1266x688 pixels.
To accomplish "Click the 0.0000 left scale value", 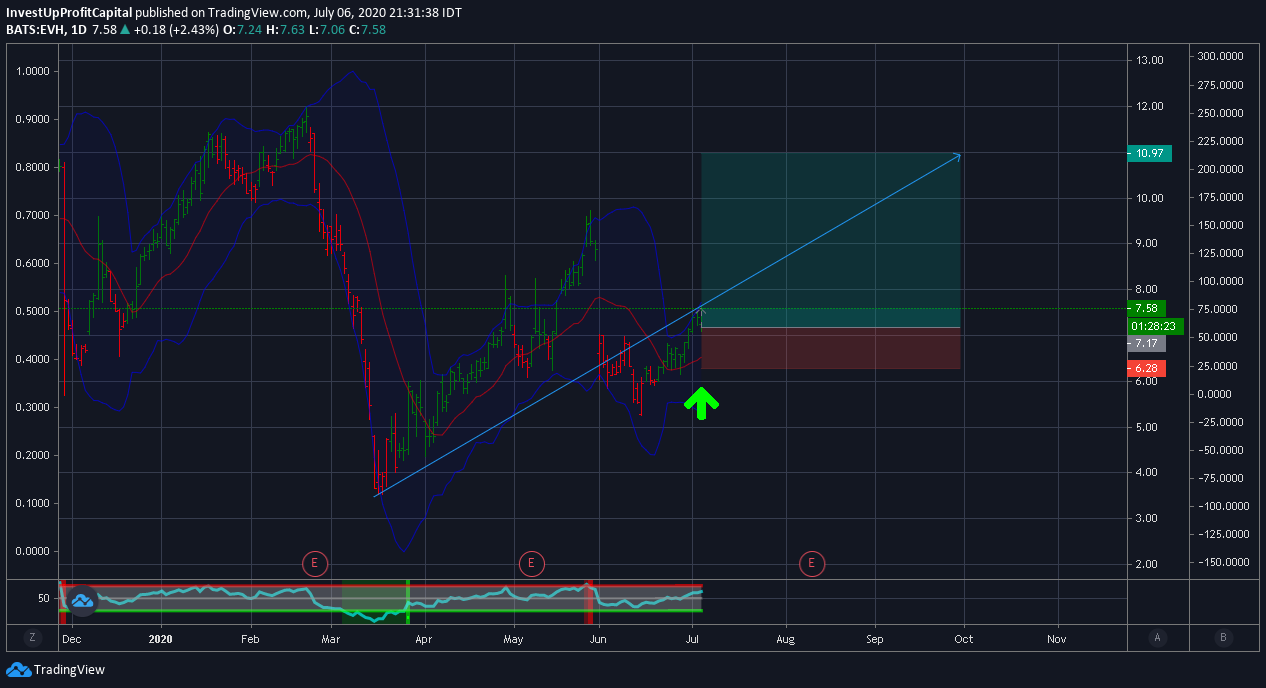I will pos(34,551).
